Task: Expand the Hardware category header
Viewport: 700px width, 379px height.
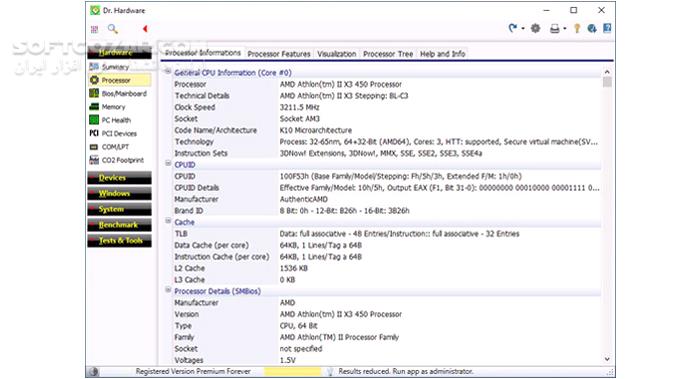Action: point(119,53)
